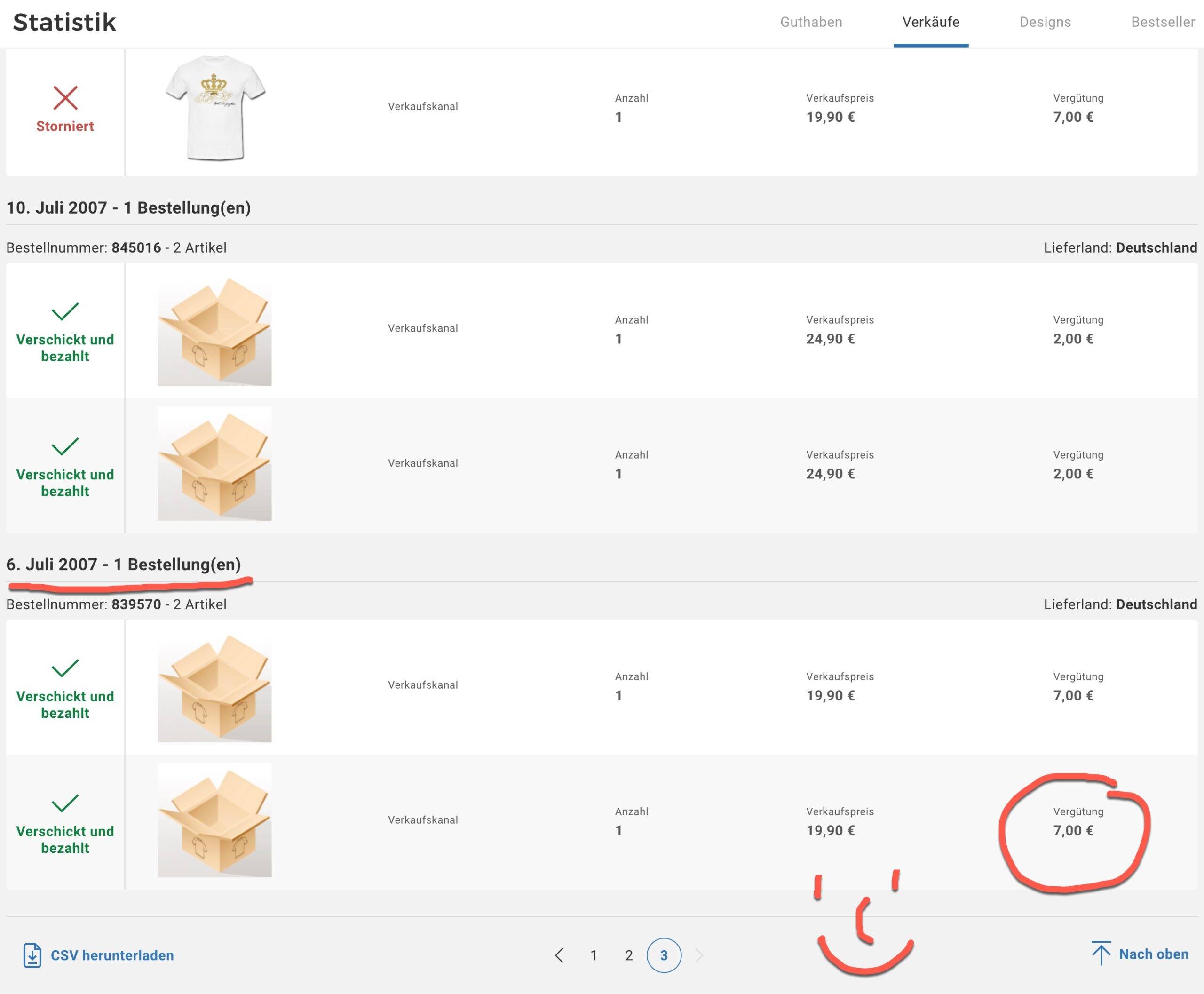This screenshot has width=1204, height=994.
Task: Click green checkmark of first 845016 item
Action: (x=65, y=311)
